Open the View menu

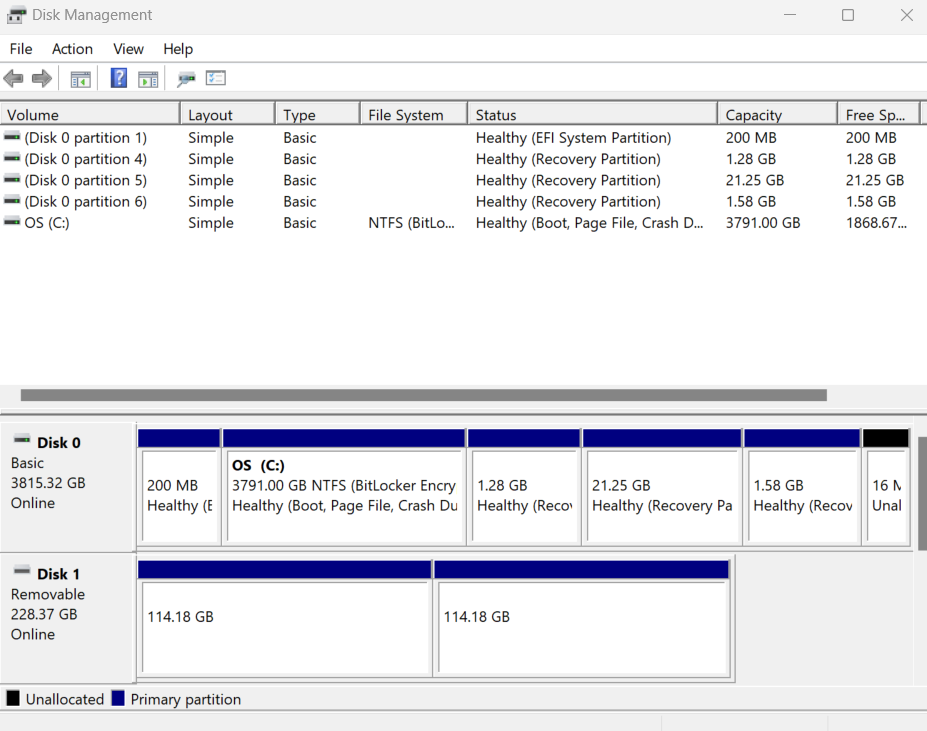coord(127,48)
